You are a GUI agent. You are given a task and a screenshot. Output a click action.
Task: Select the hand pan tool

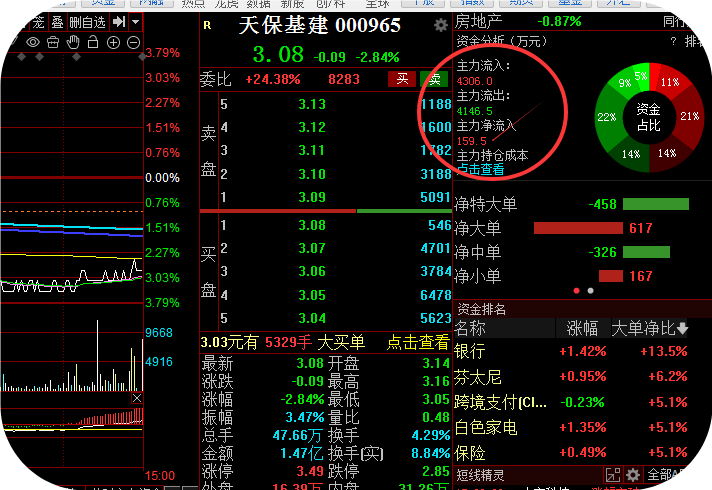click(73, 43)
